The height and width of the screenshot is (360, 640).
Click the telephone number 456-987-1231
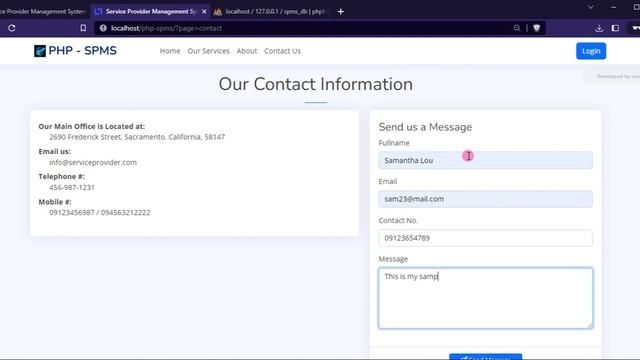pos(72,187)
